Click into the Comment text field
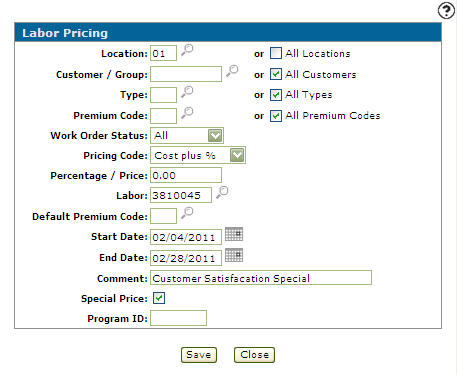This screenshot has height=375, width=457. coord(261,278)
